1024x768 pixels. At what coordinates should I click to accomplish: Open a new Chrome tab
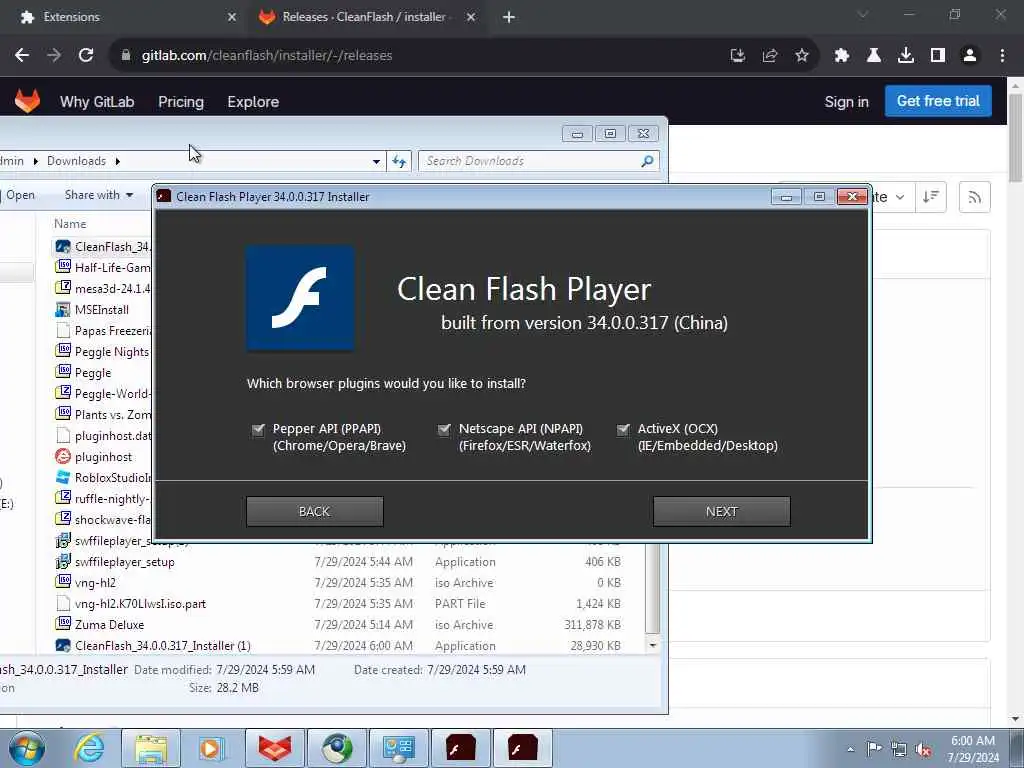click(x=509, y=17)
